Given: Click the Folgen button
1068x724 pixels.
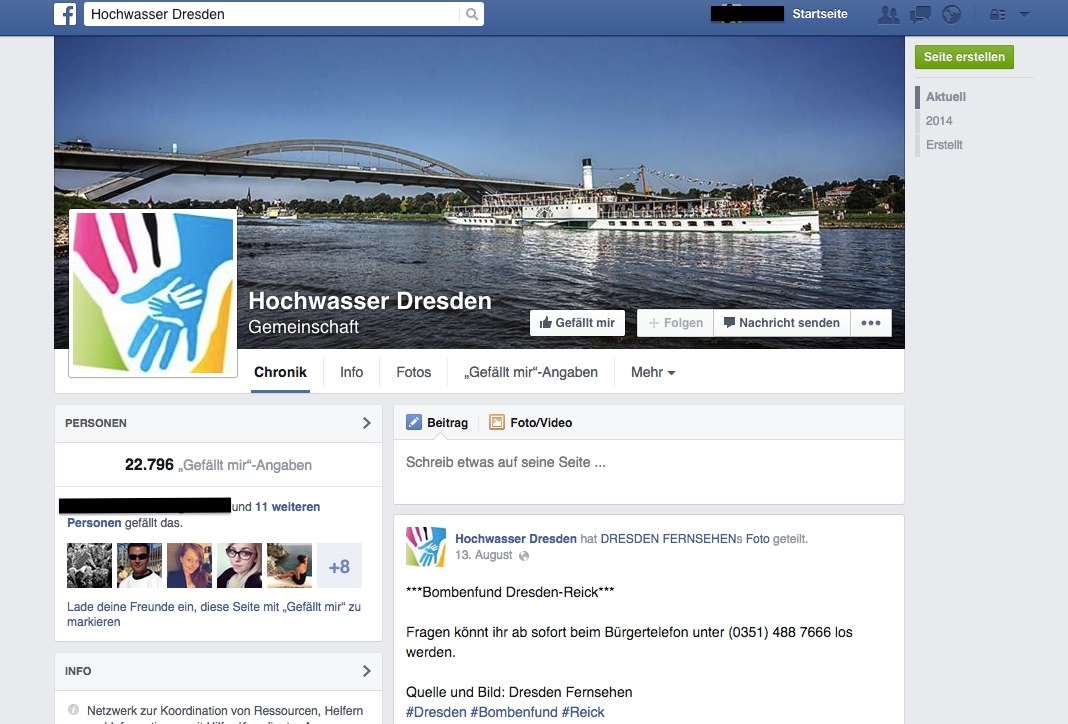Looking at the screenshot, I should [x=675, y=323].
